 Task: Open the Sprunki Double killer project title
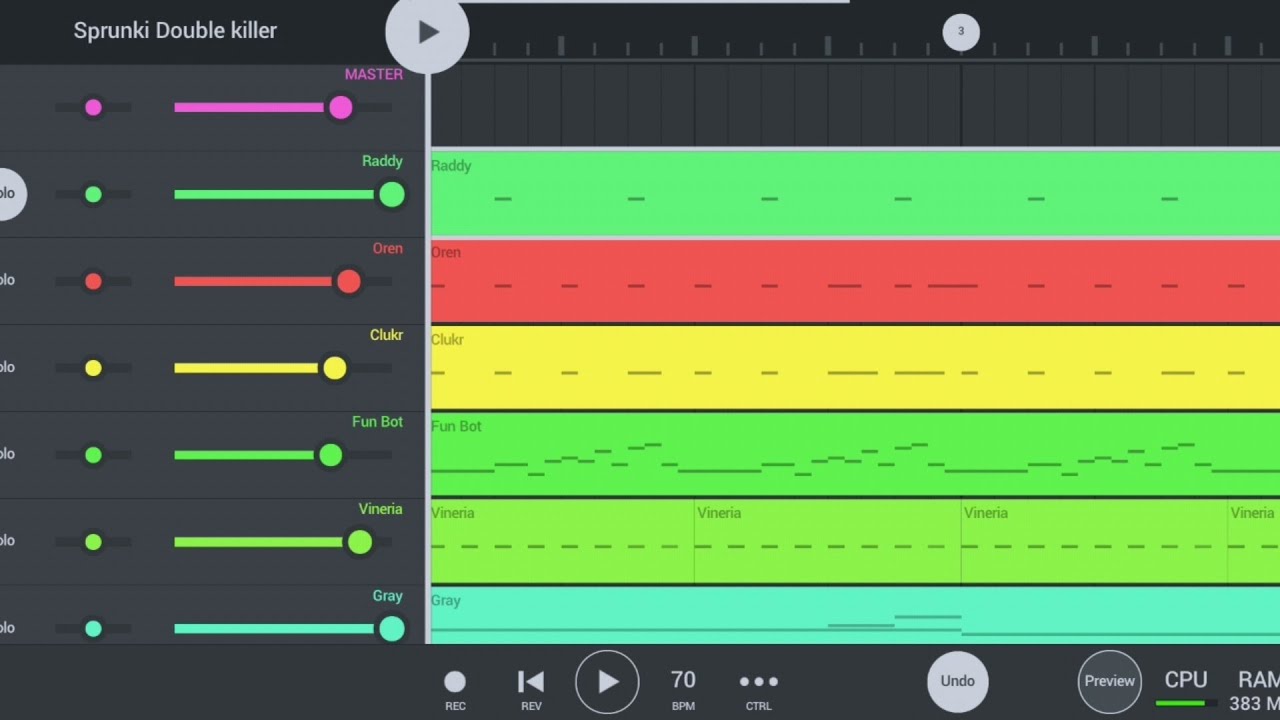tap(175, 31)
